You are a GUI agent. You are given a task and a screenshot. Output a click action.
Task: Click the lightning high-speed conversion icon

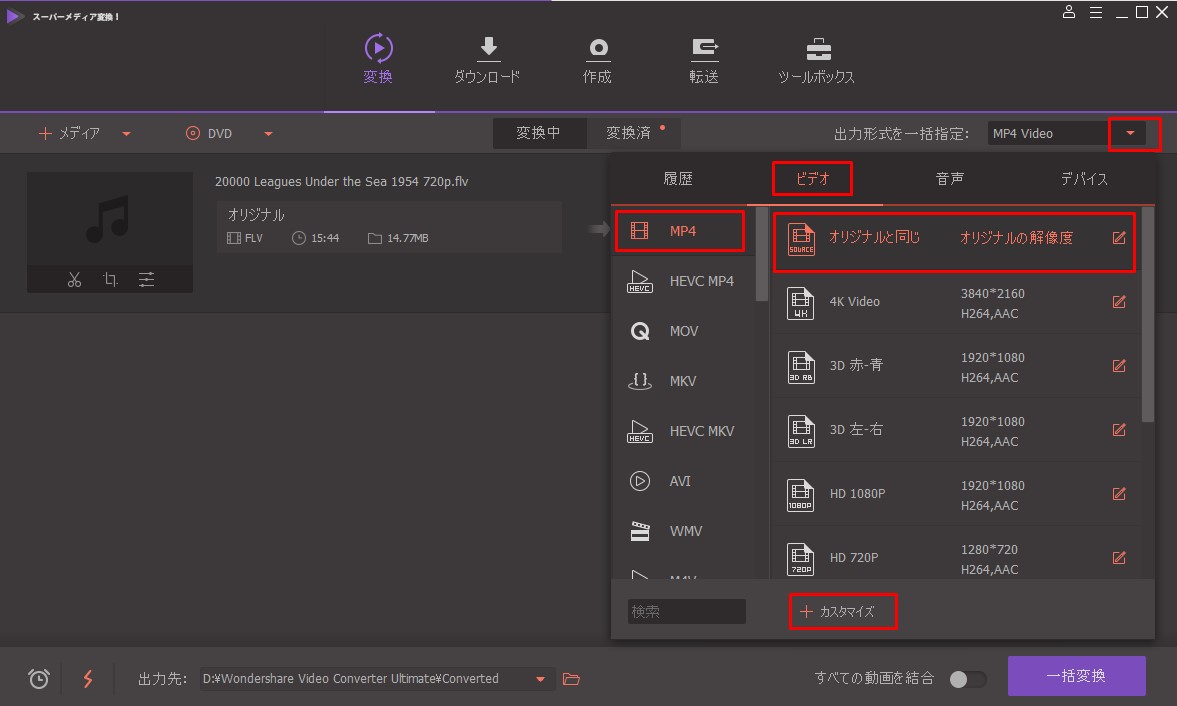point(88,679)
